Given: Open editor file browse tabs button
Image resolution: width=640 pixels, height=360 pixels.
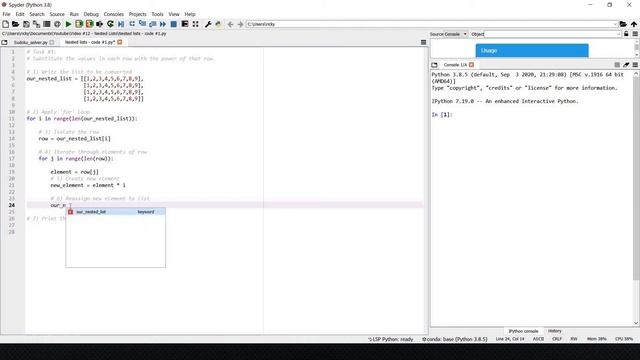Looking at the screenshot, I should pos(4,42).
